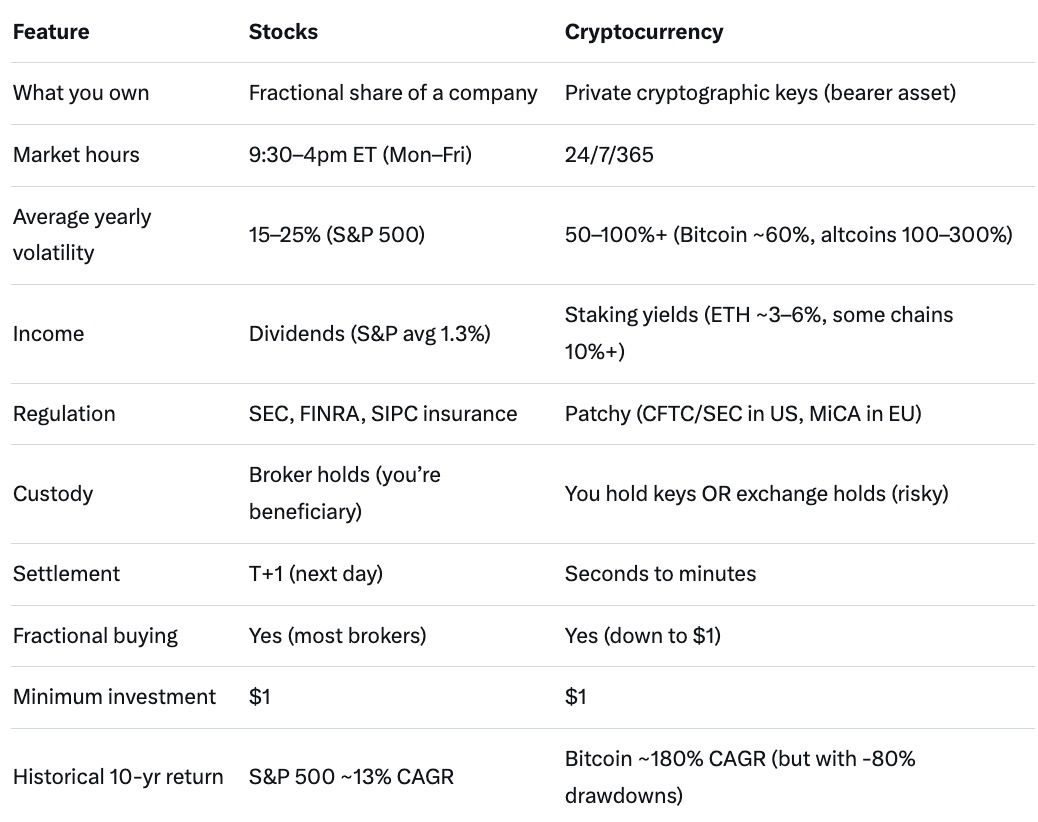Click "SEC, FINRA, SIPC insurance" cell
This screenshot has height=822, width=1038.
pyautogui.click(x=383, y=414)
